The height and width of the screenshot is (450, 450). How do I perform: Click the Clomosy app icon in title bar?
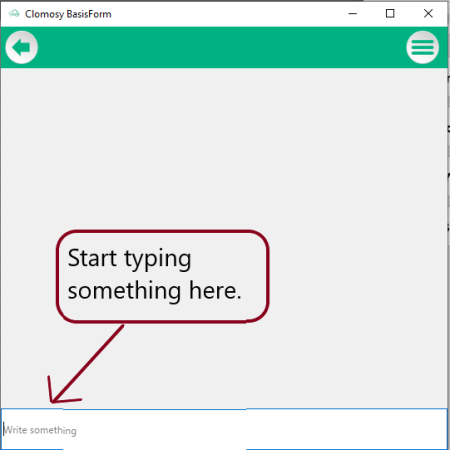click(x=14, y=14)
